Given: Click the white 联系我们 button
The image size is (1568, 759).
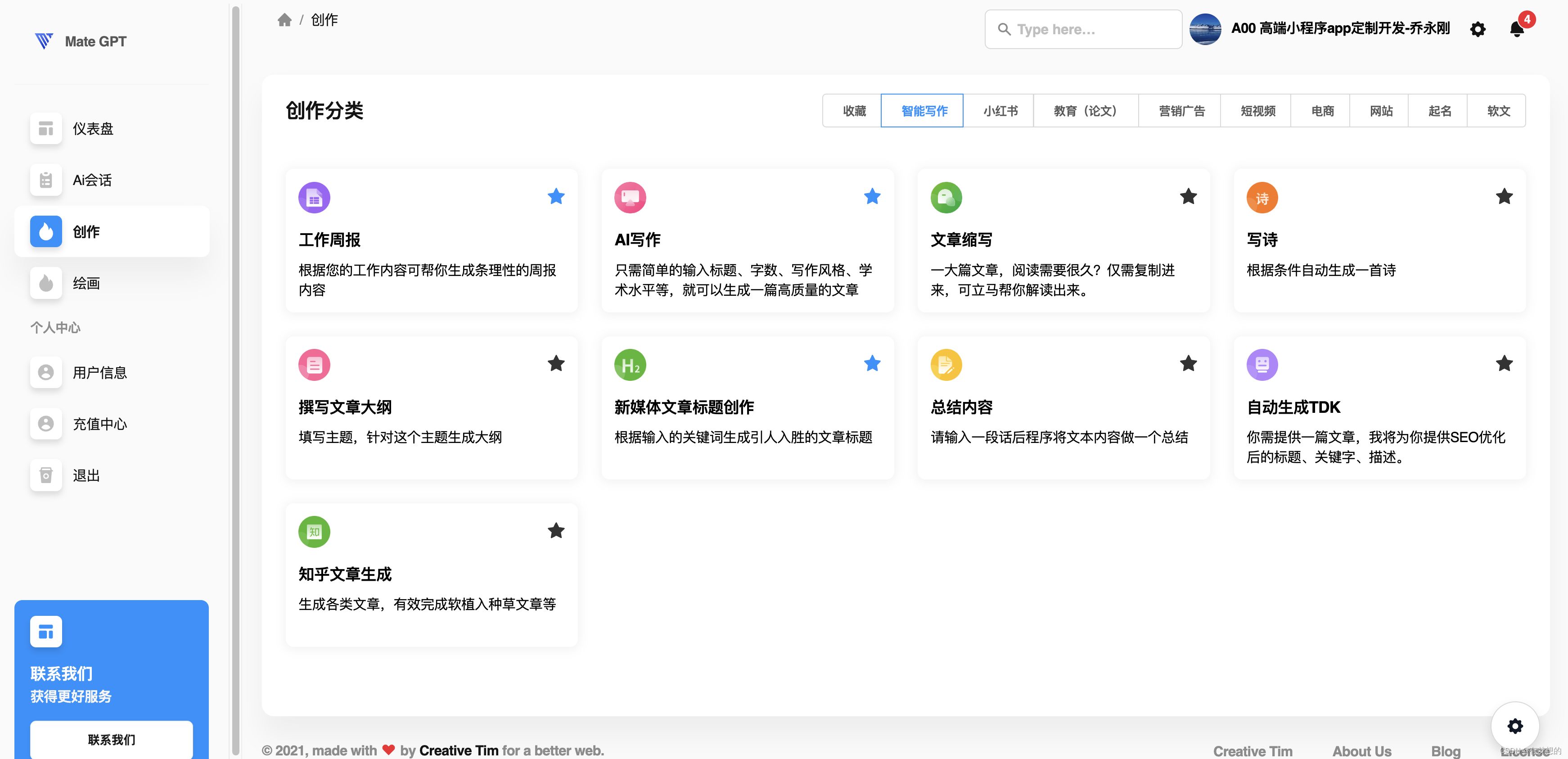Looking at the screenshot, I should 112,740.
